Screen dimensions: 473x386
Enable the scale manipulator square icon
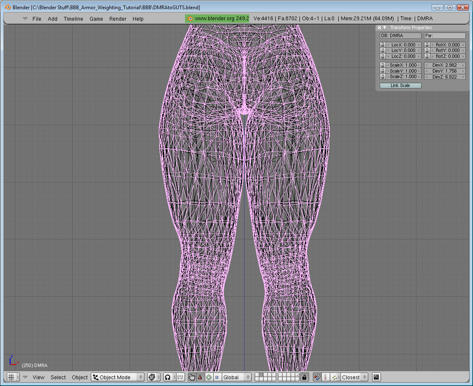tap(217, 377)
